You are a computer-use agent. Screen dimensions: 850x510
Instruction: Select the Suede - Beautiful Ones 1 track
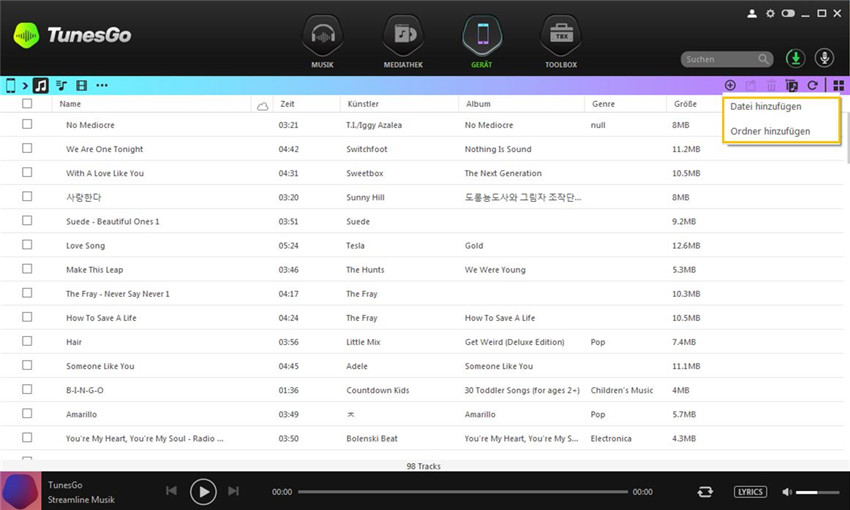pyautogui.click(x=113, y=222)
